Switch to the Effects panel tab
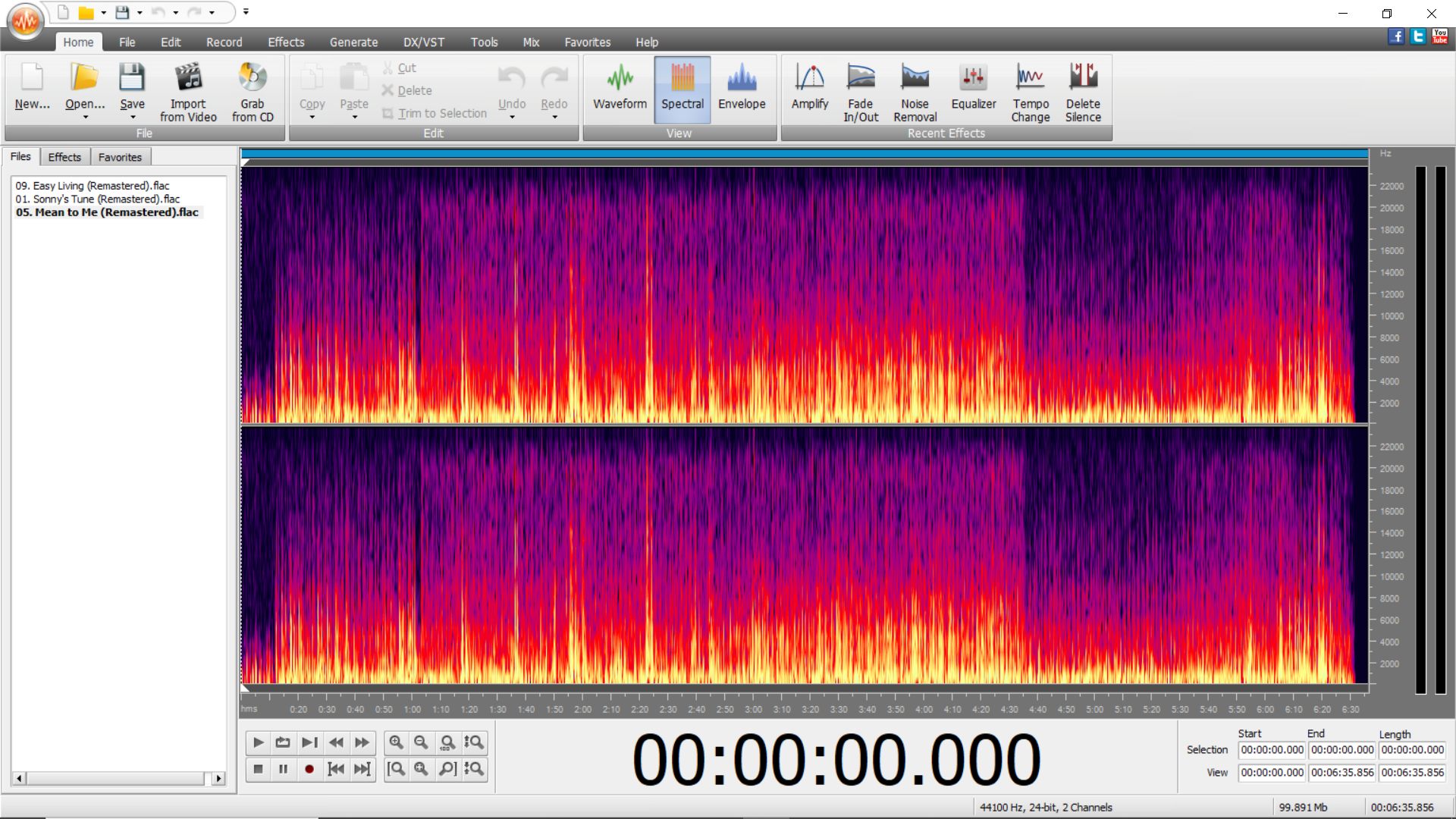Image resolution: width=1456 pixels, height=819 pixels. click(x=64, y=157)
